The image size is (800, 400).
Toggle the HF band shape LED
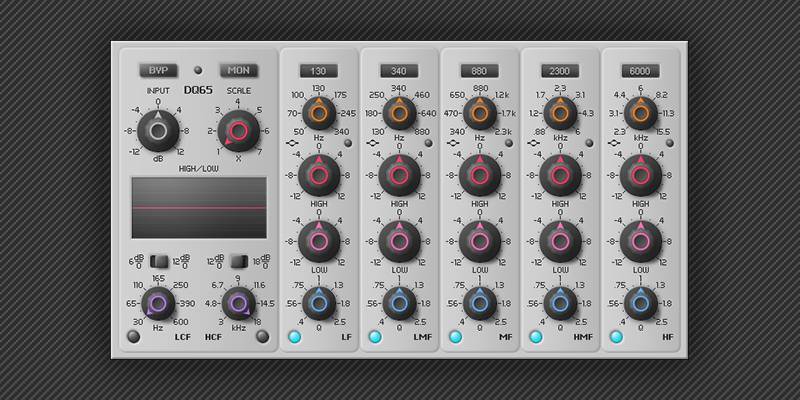670,143
